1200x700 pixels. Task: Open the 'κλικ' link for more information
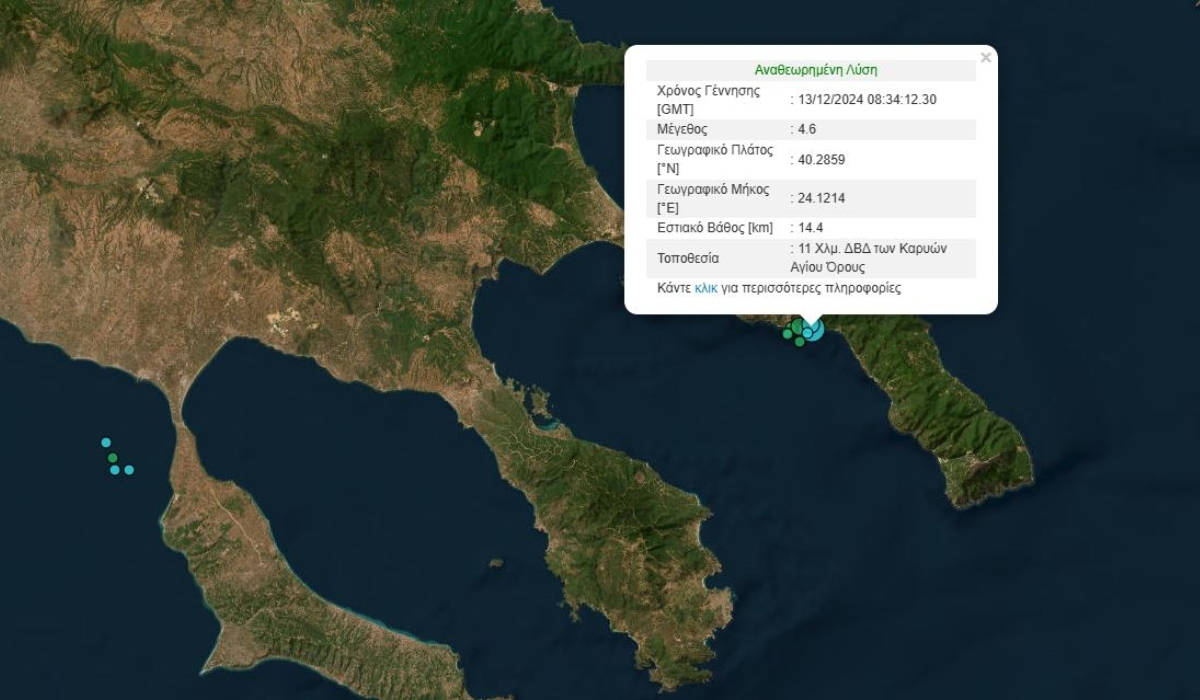(x=706, y=287)
